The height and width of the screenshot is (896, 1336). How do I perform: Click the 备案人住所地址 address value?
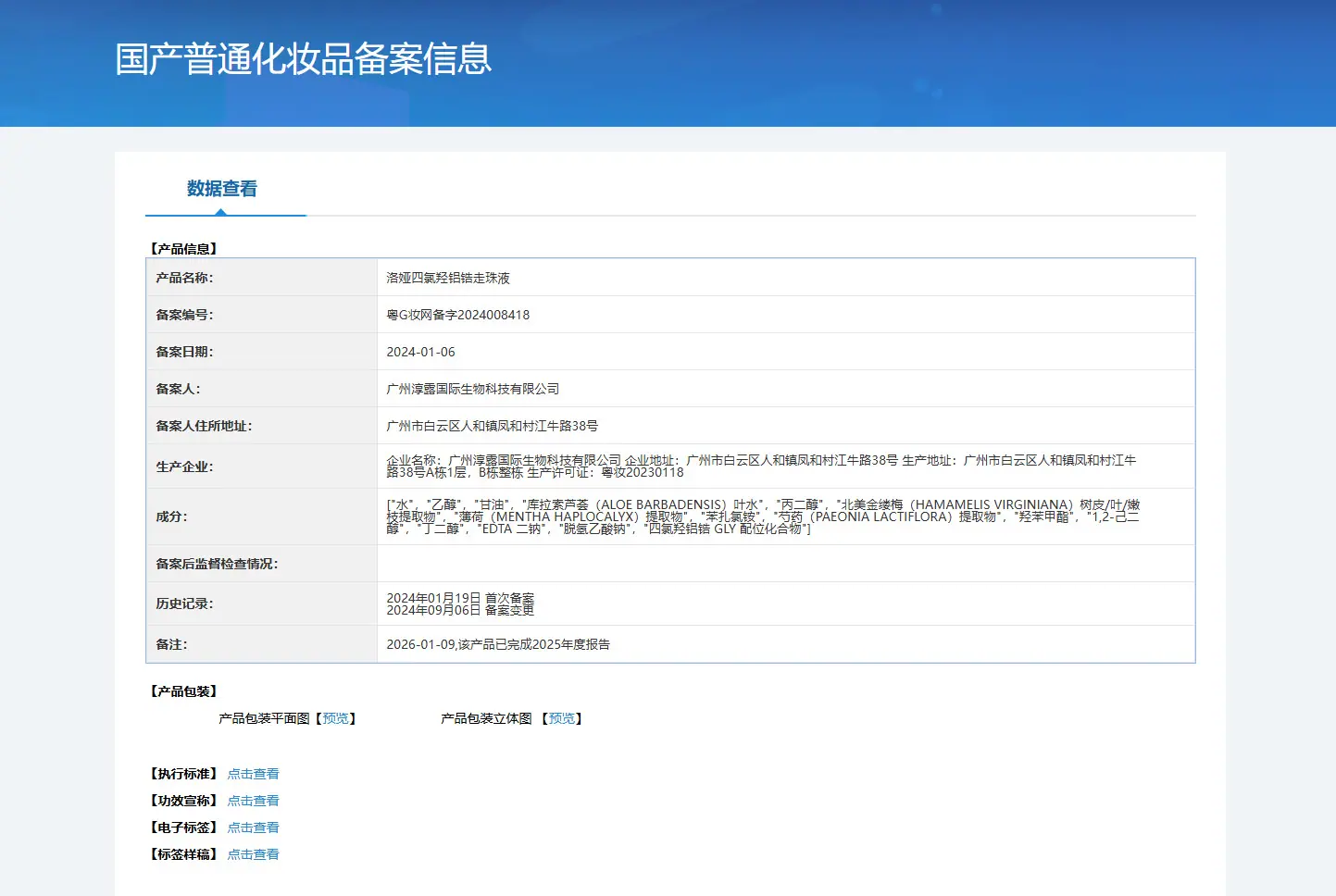pos(492,426)
